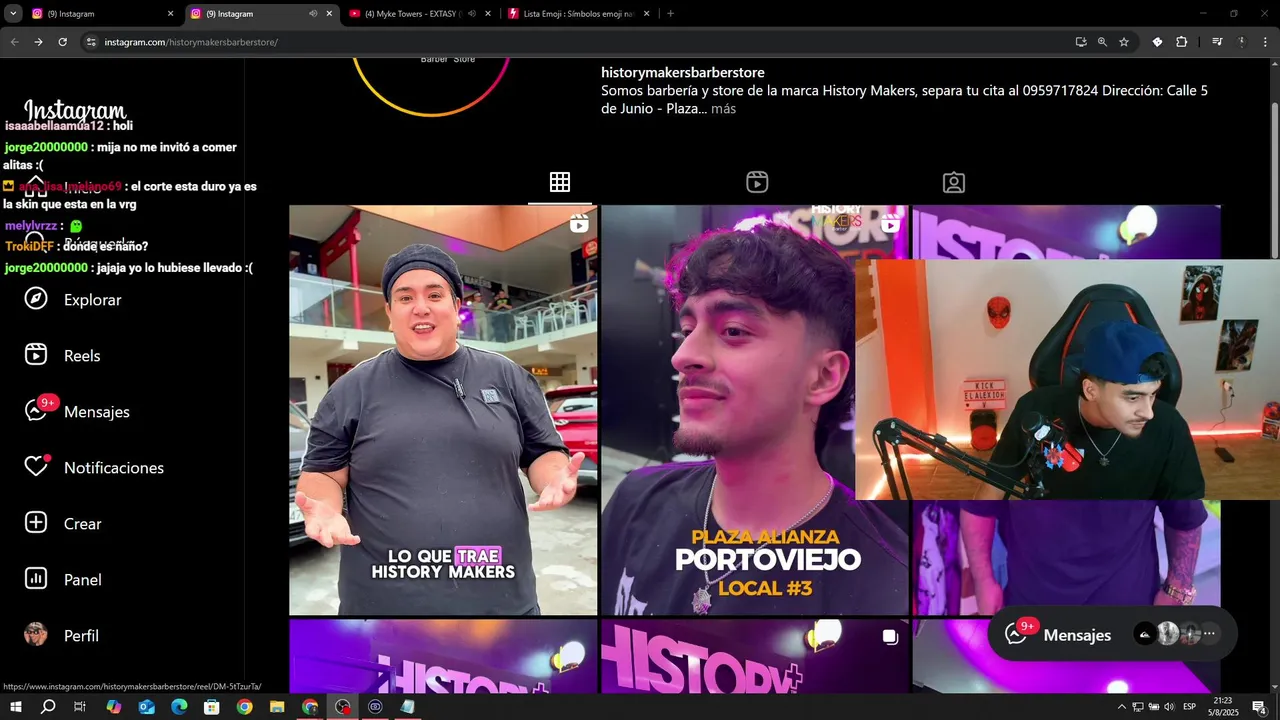This screenshot has height=720, width=1280.
Task: Open the Mensajes messenger icon in sidebar
Action: tap(36, 411)
